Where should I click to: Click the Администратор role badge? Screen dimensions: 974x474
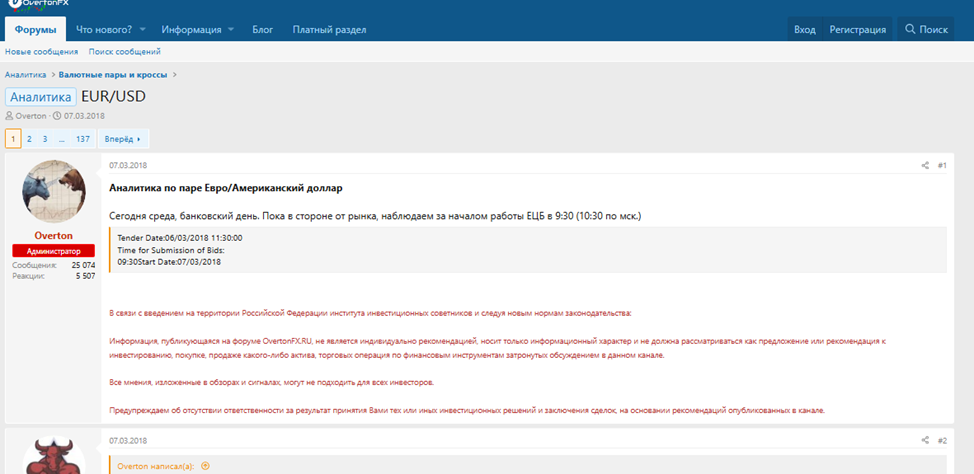tap(53, 251)
